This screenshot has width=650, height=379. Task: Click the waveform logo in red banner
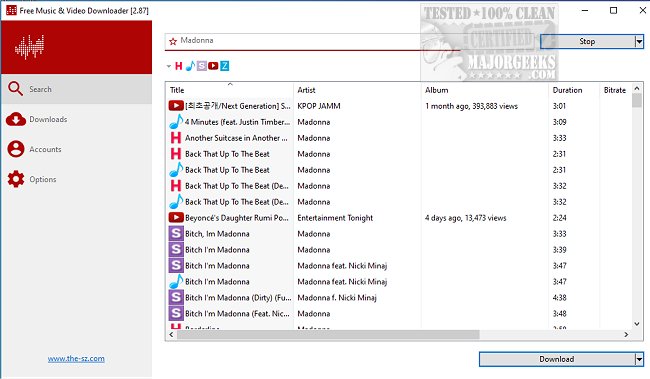pyautogui.click(x=29, y=47)
